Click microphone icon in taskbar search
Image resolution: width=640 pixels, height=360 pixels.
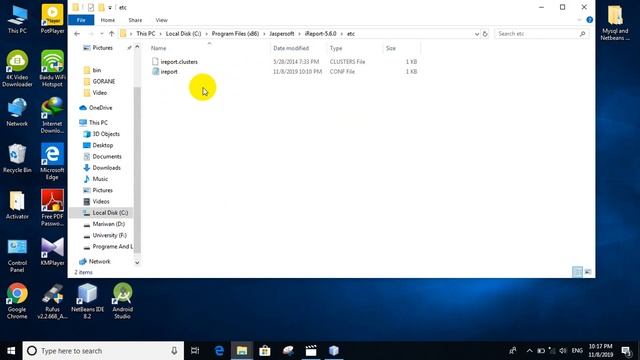174,351
